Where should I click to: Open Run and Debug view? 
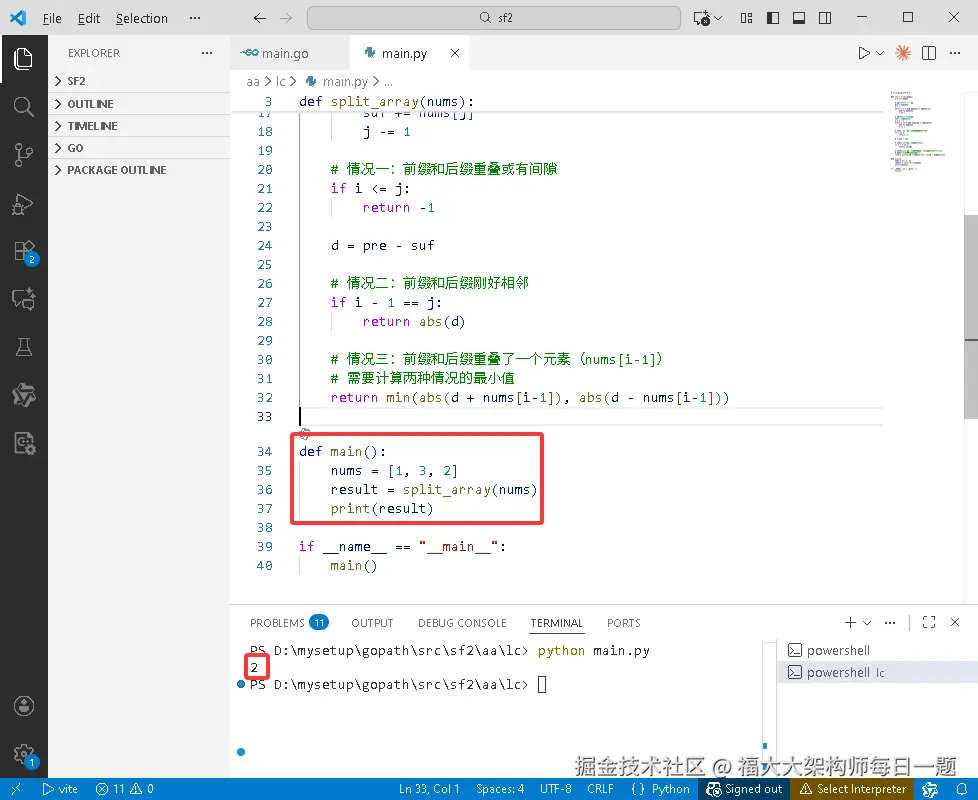(x=23, y=204)
